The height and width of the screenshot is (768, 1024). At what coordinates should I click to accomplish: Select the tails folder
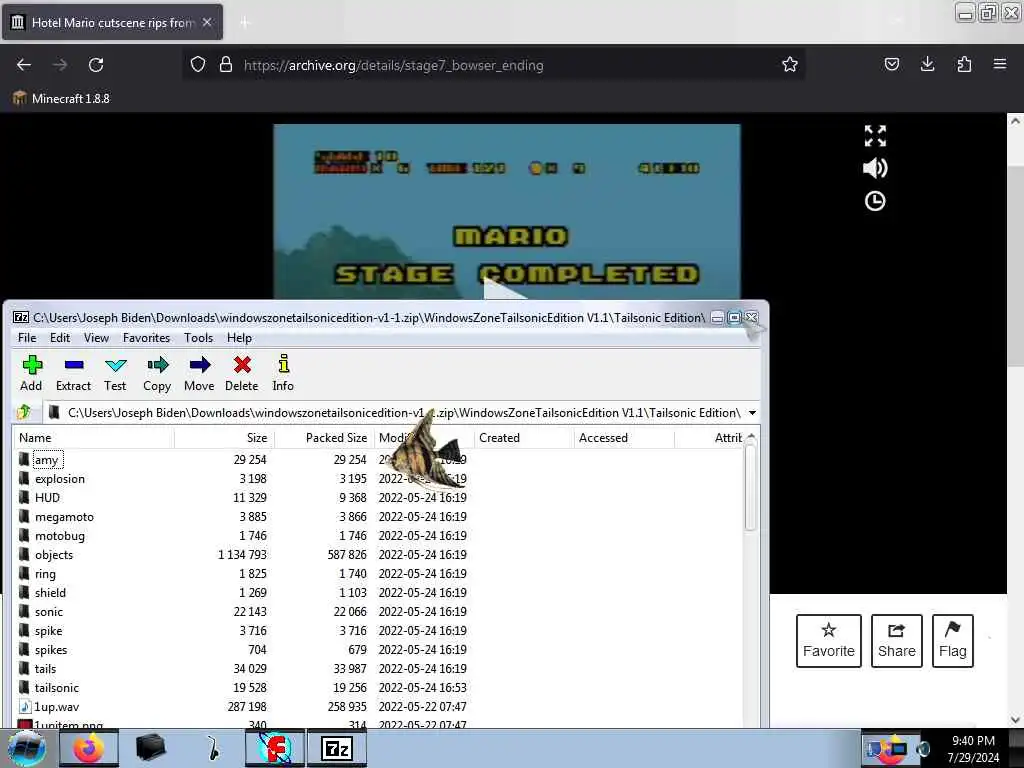45,668
